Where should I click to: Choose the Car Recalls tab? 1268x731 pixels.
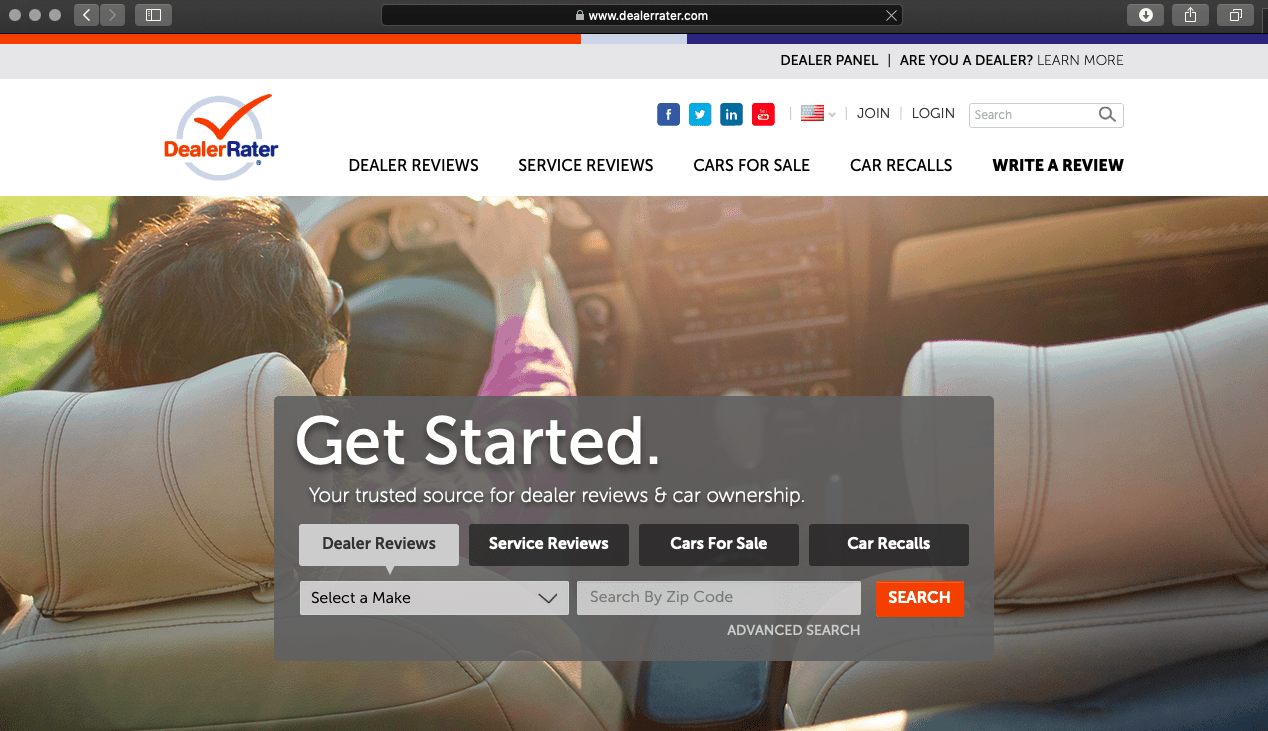(888, 544)
